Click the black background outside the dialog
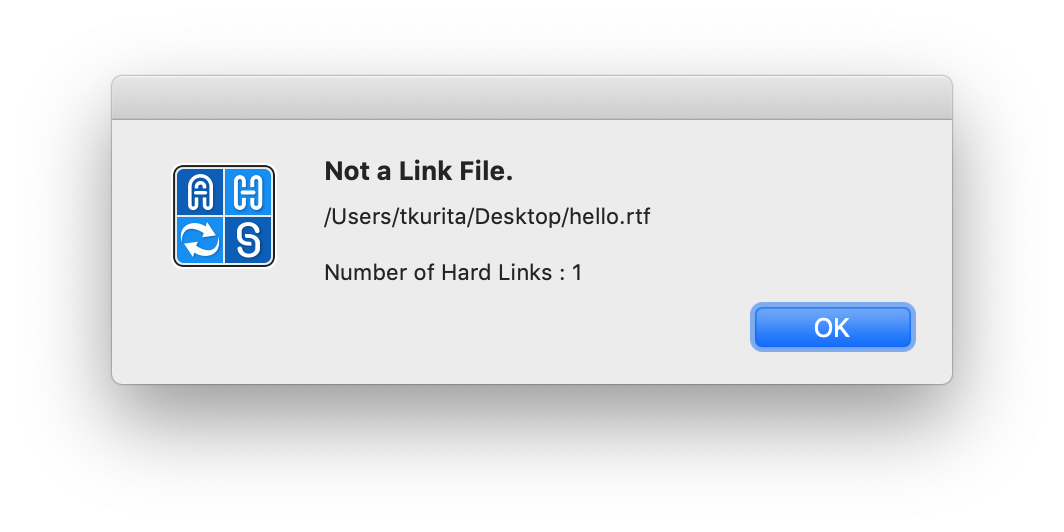 tap(531, 460)
